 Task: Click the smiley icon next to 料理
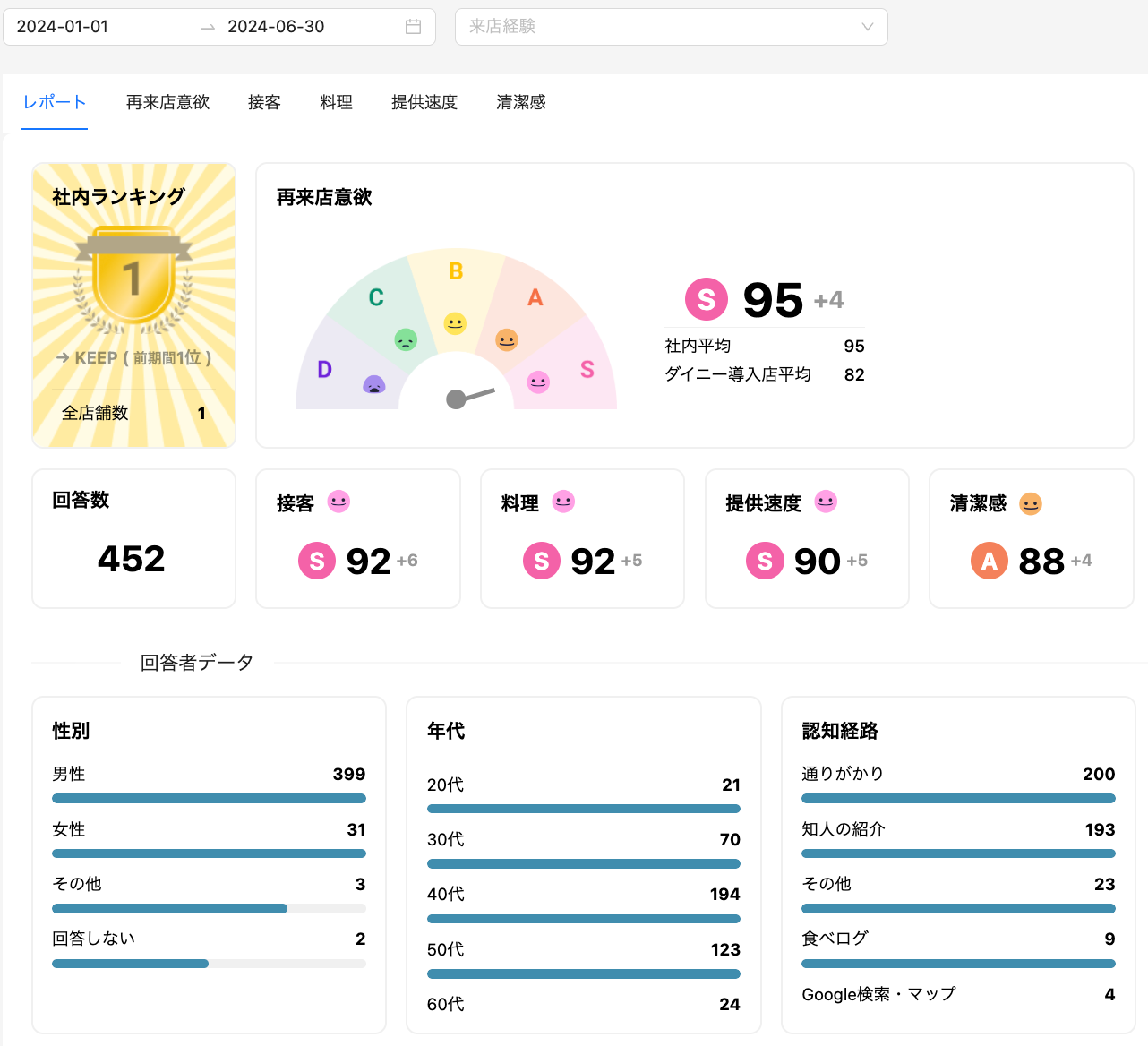pyautogui.click(x=563, y=502)
